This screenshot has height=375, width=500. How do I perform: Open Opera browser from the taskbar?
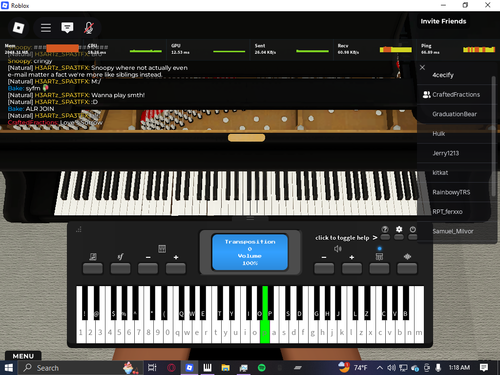point(171,368)
